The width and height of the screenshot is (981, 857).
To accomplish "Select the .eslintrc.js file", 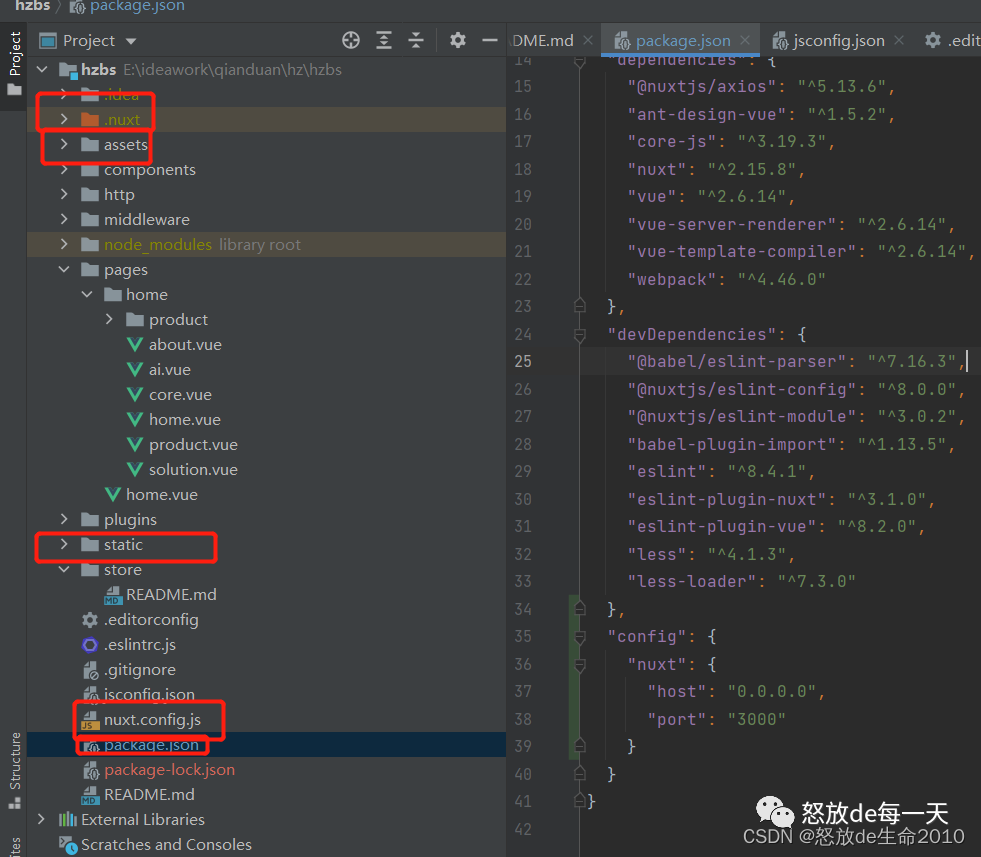I will click(140, 644).
